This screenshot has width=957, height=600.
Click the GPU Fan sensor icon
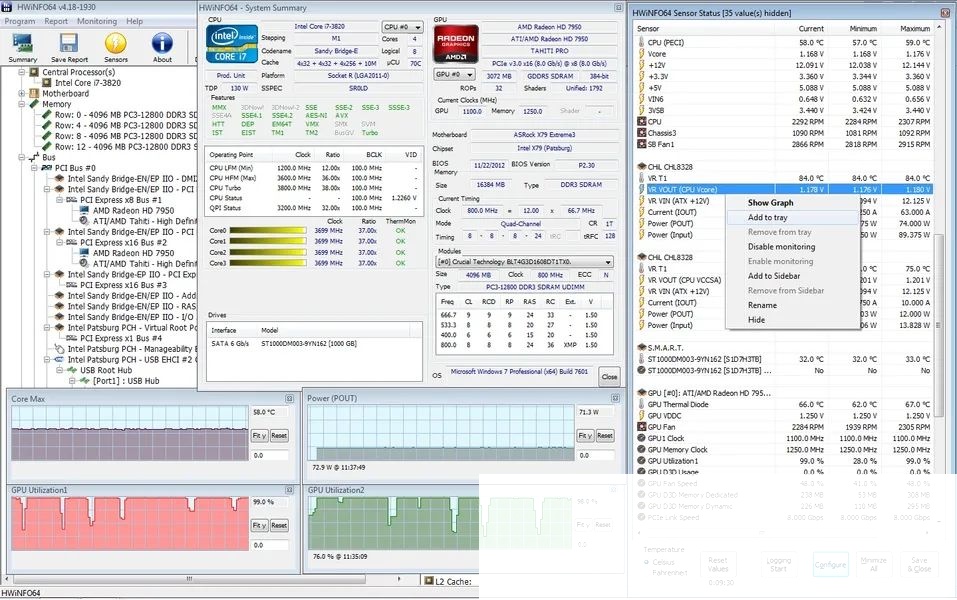coord(641,427)
